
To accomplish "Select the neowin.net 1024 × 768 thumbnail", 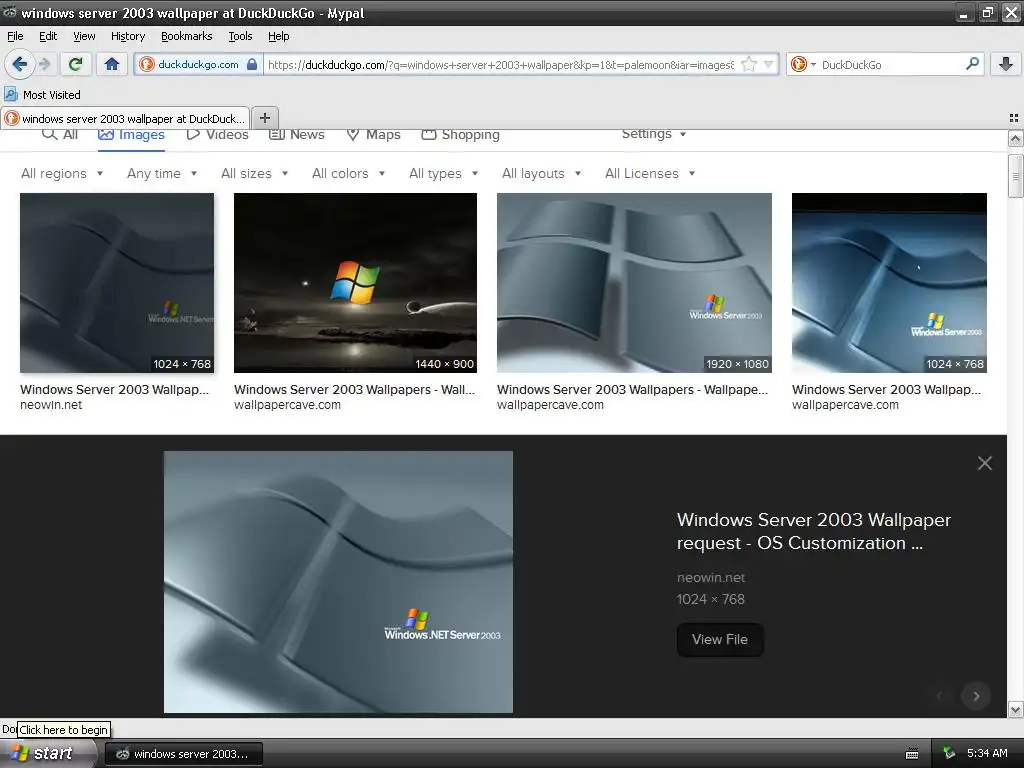I will (x=117, y=283).
